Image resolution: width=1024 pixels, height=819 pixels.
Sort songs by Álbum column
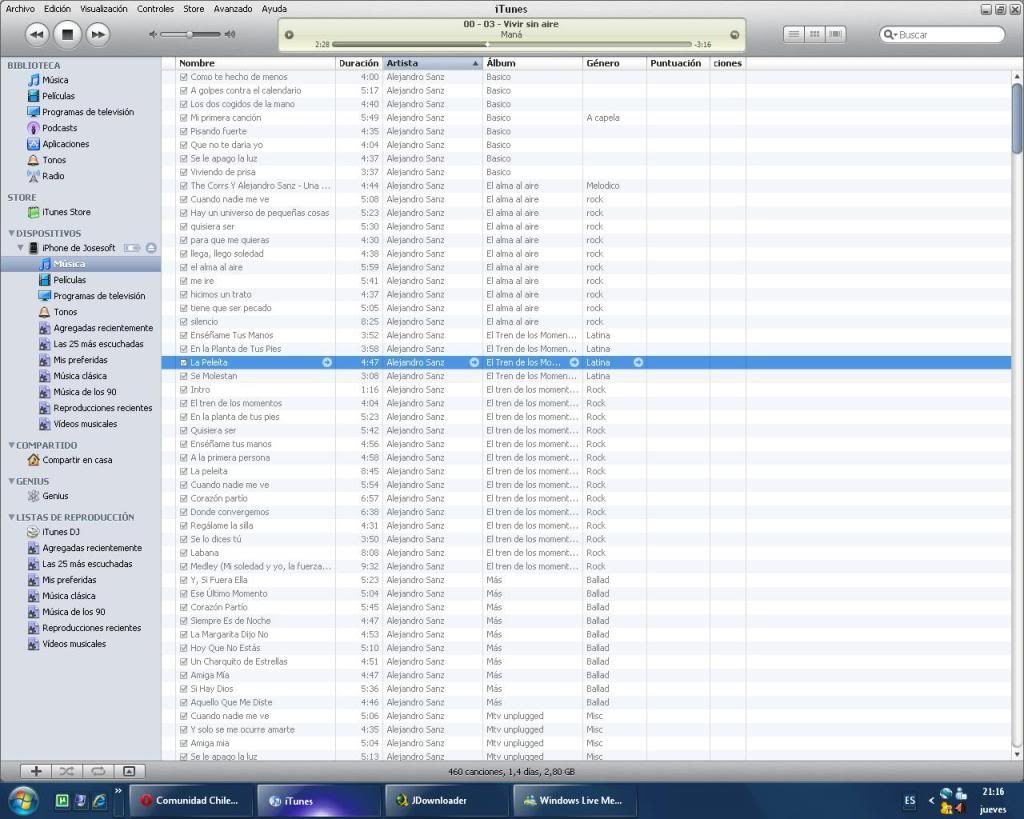(x=532, y=63)
